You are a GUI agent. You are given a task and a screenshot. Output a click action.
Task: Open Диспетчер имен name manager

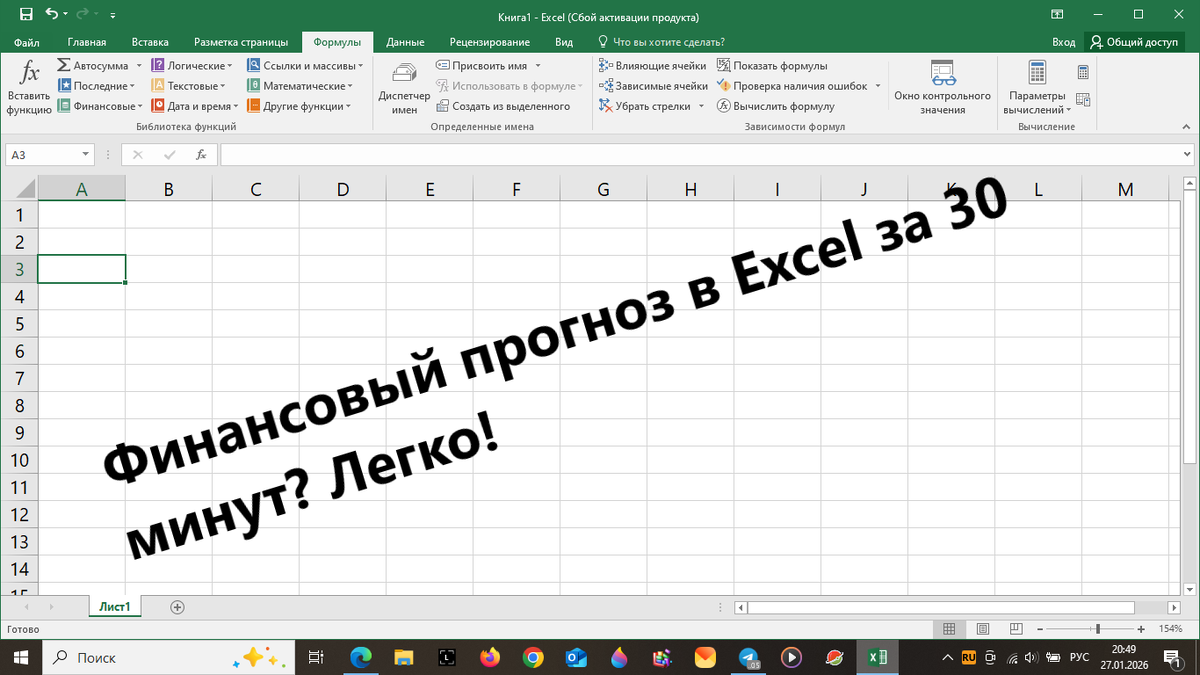click(404, 88)
